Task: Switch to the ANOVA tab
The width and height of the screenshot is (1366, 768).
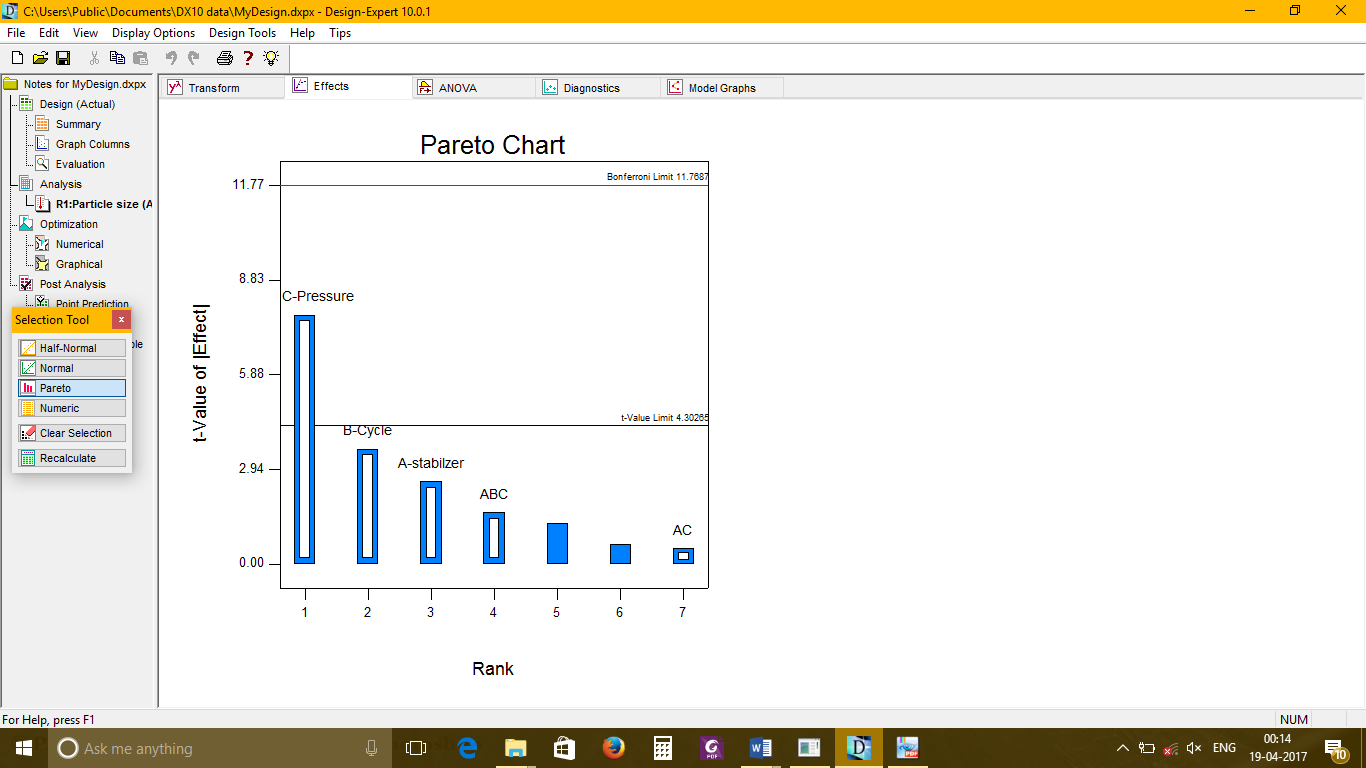Action: click(x=457, y=88)
